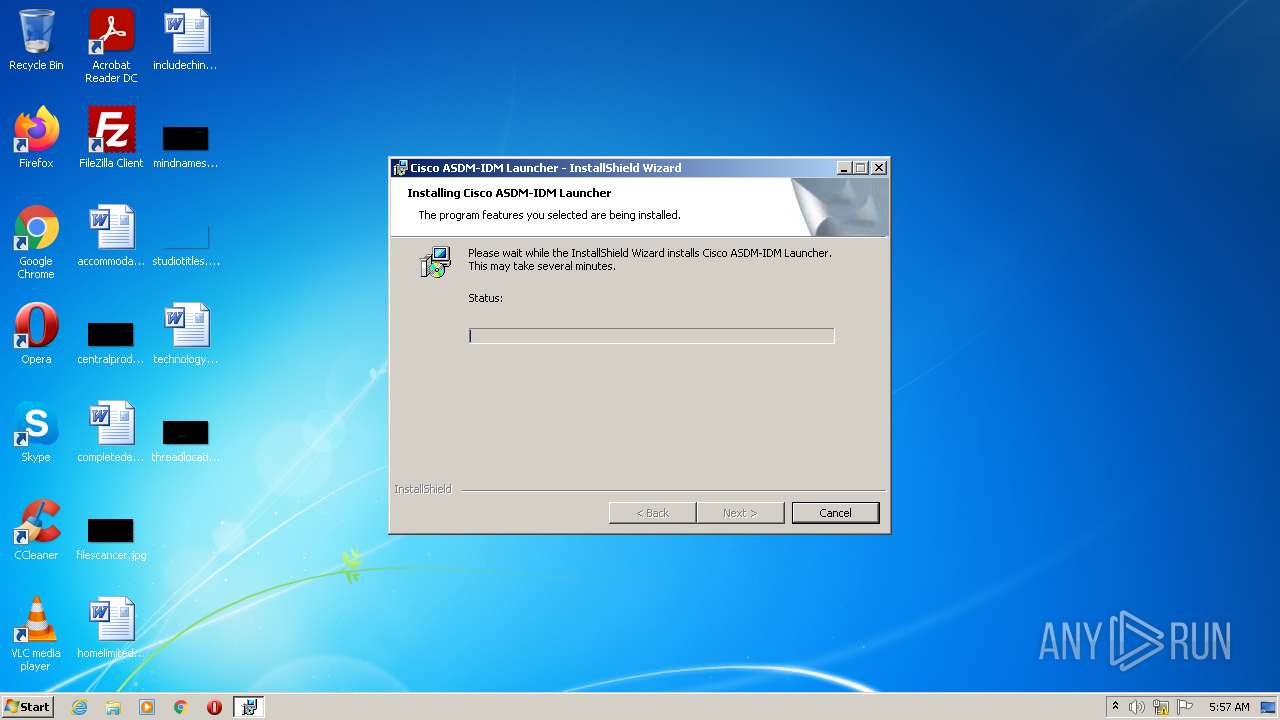This screenshot has height=720, width=1280.
Task: Launch VLC media player shortcut
Action: [x=36, y=635]
